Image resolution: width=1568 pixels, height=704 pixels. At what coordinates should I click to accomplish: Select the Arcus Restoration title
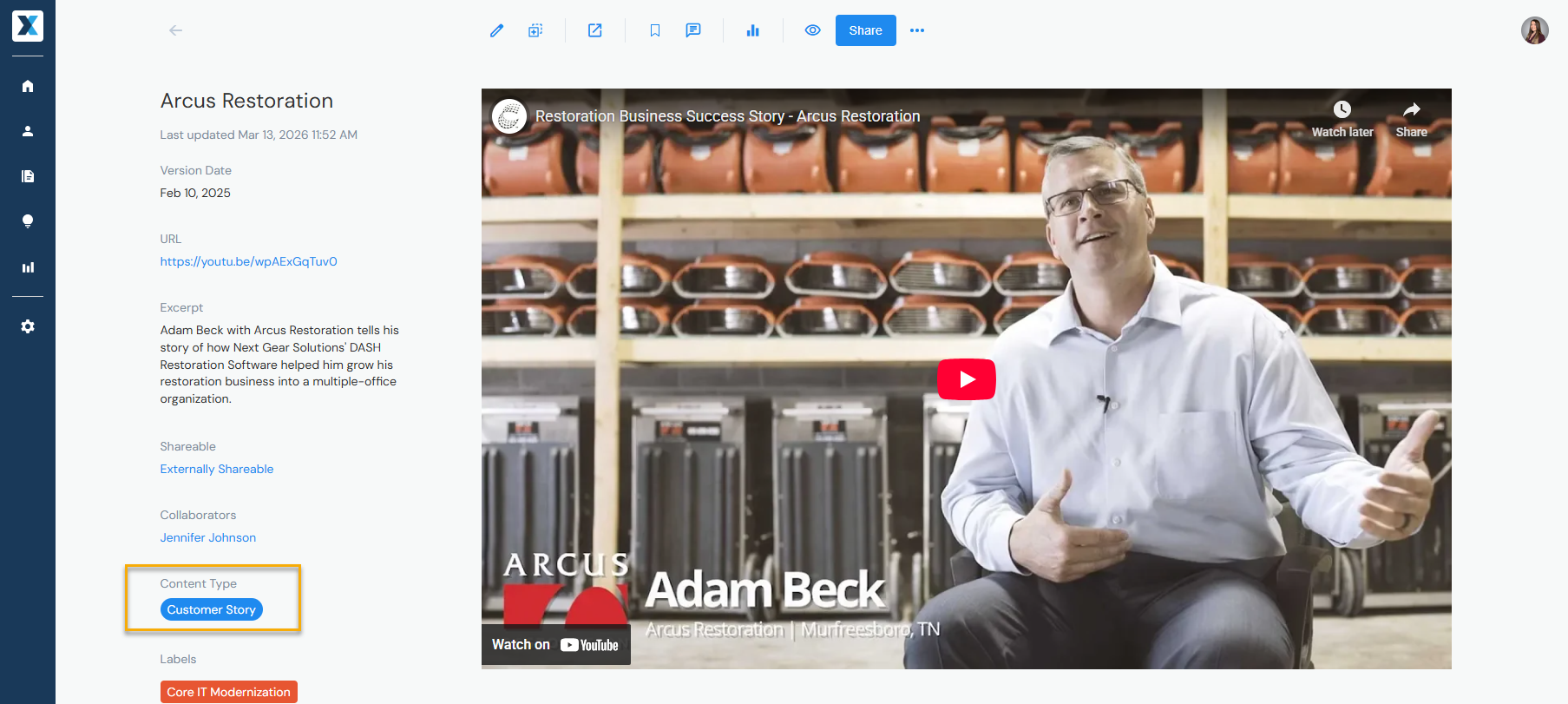(246, 101)
